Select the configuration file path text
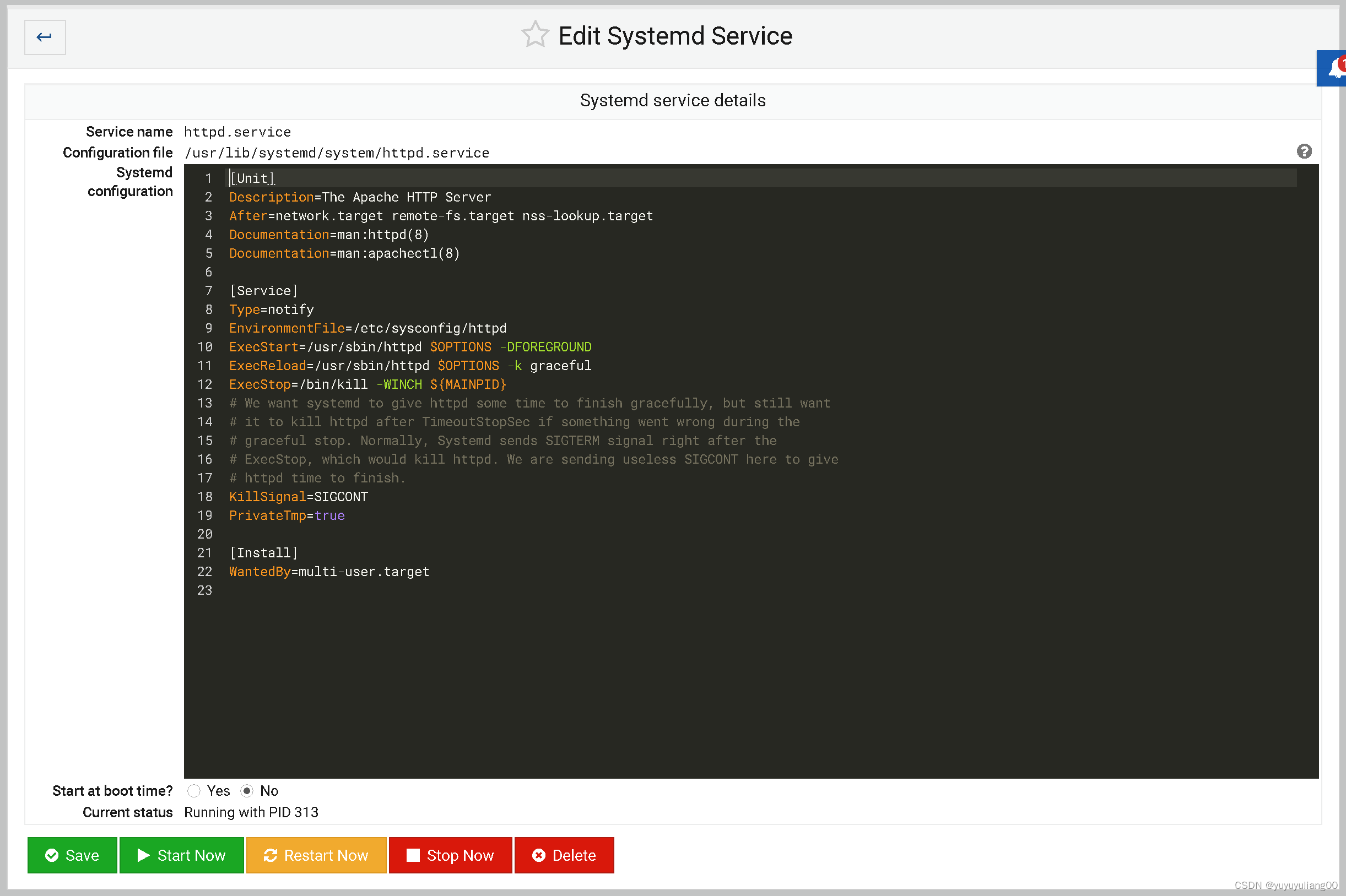The image size is (1346, 896). click(337, 152)
